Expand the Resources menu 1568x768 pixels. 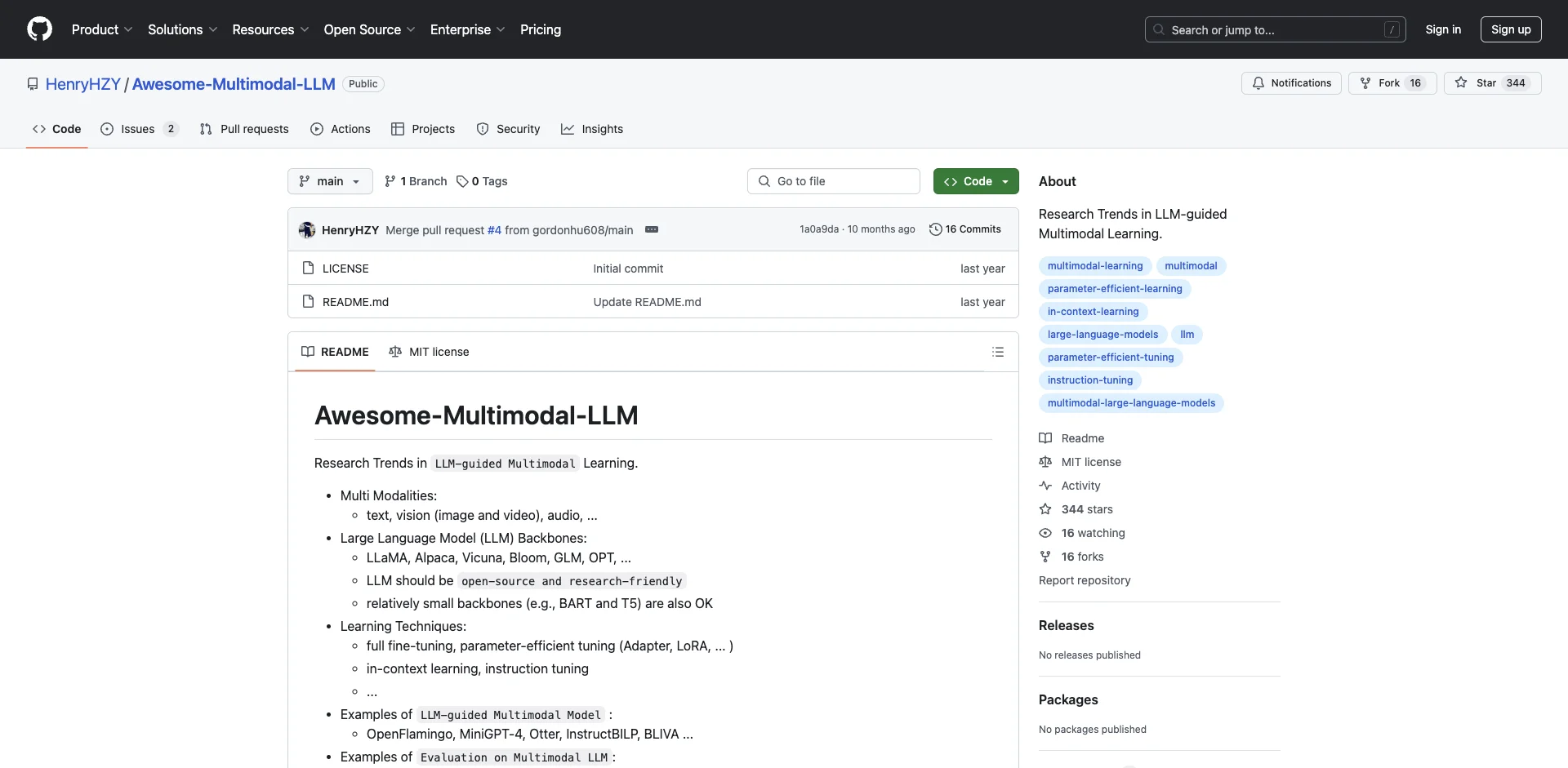[x=270, y=29]
